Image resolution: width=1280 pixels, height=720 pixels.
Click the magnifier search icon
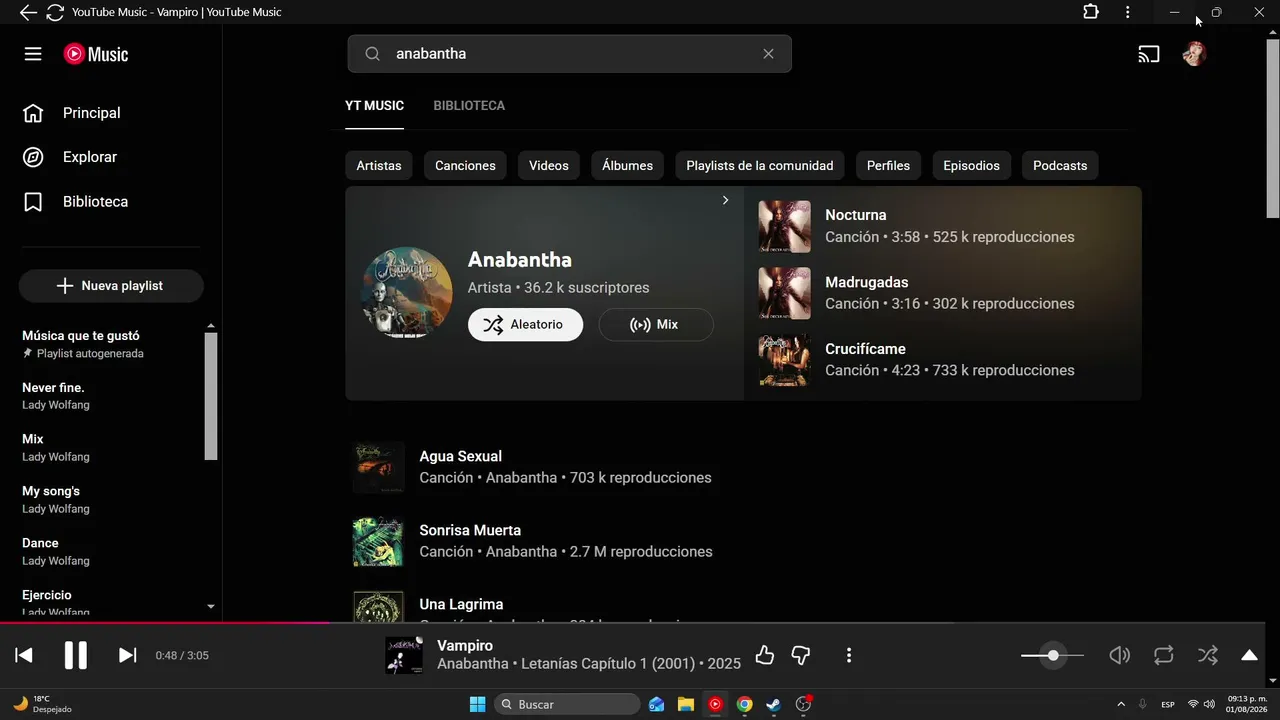click(373, 54)
